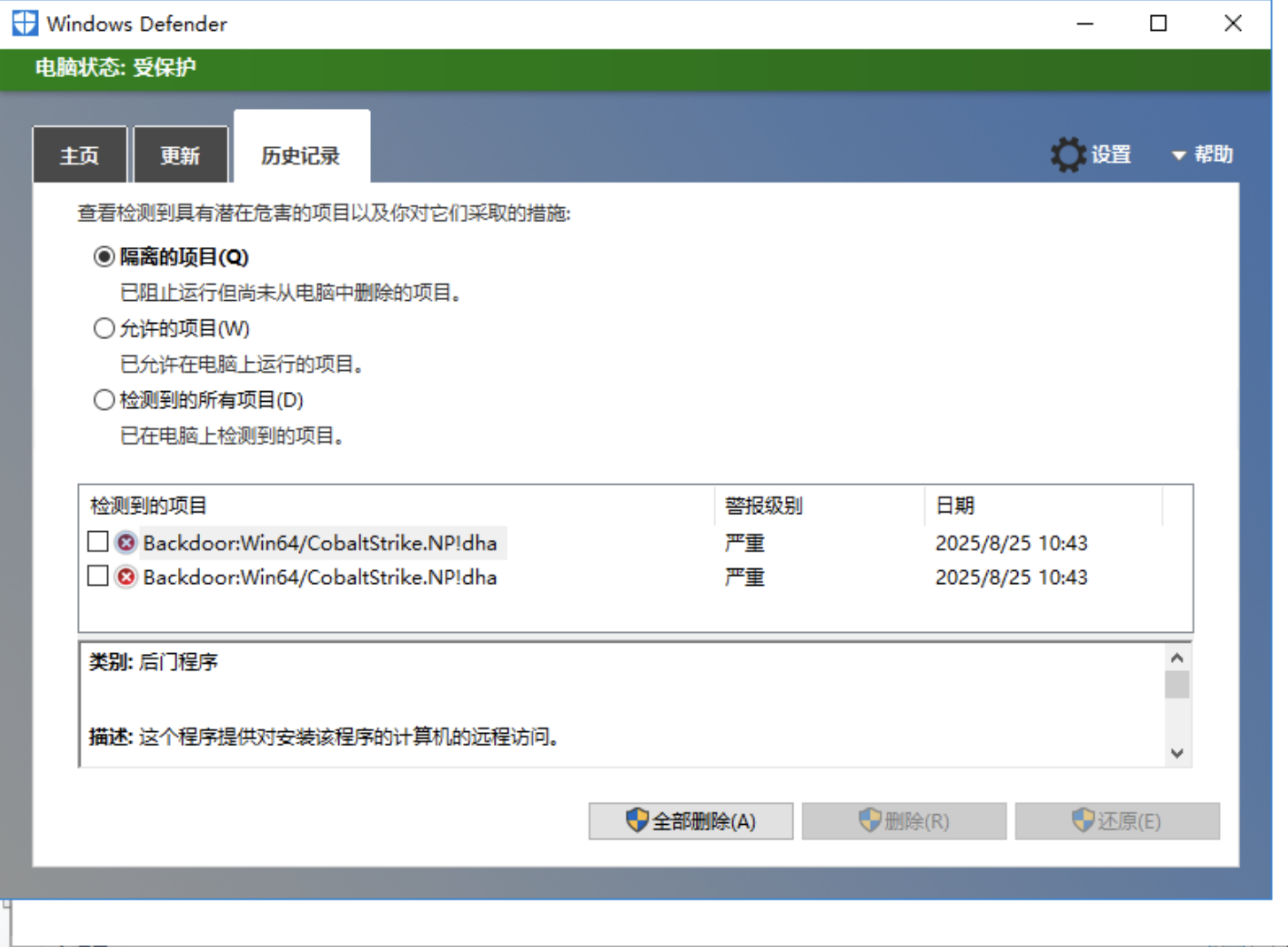Screen dimensions: 1288x947
Task: Click the Windows Defender title bar icon
Action: [25, 23]
